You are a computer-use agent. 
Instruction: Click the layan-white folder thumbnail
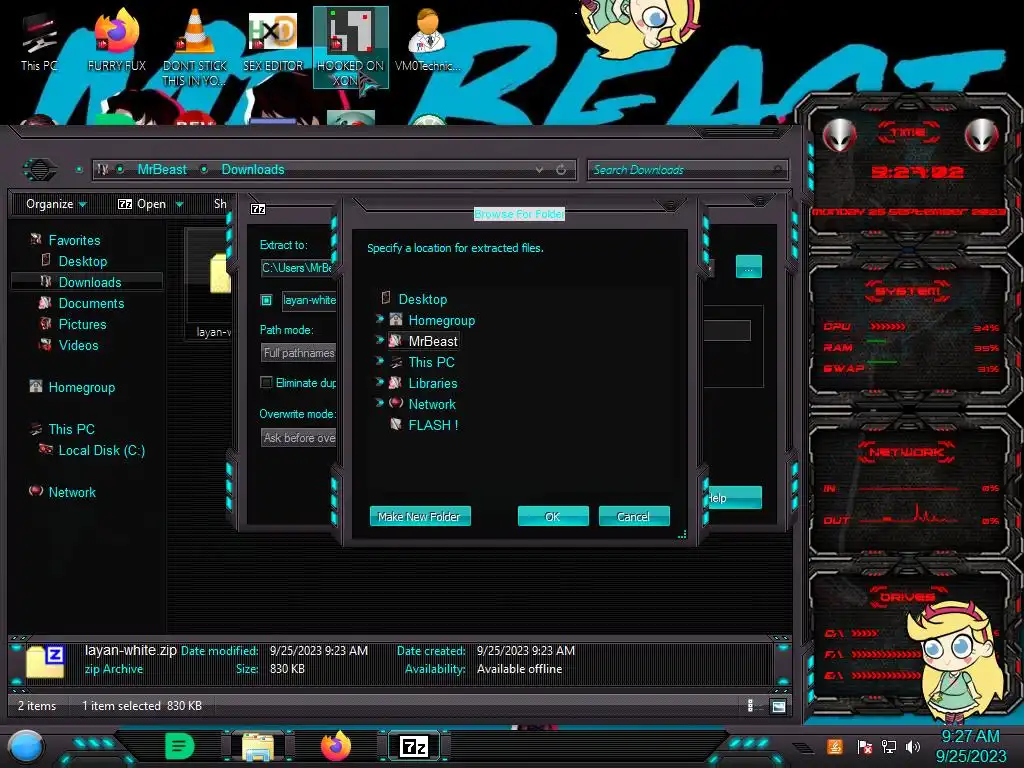click(x=219, y=274)
